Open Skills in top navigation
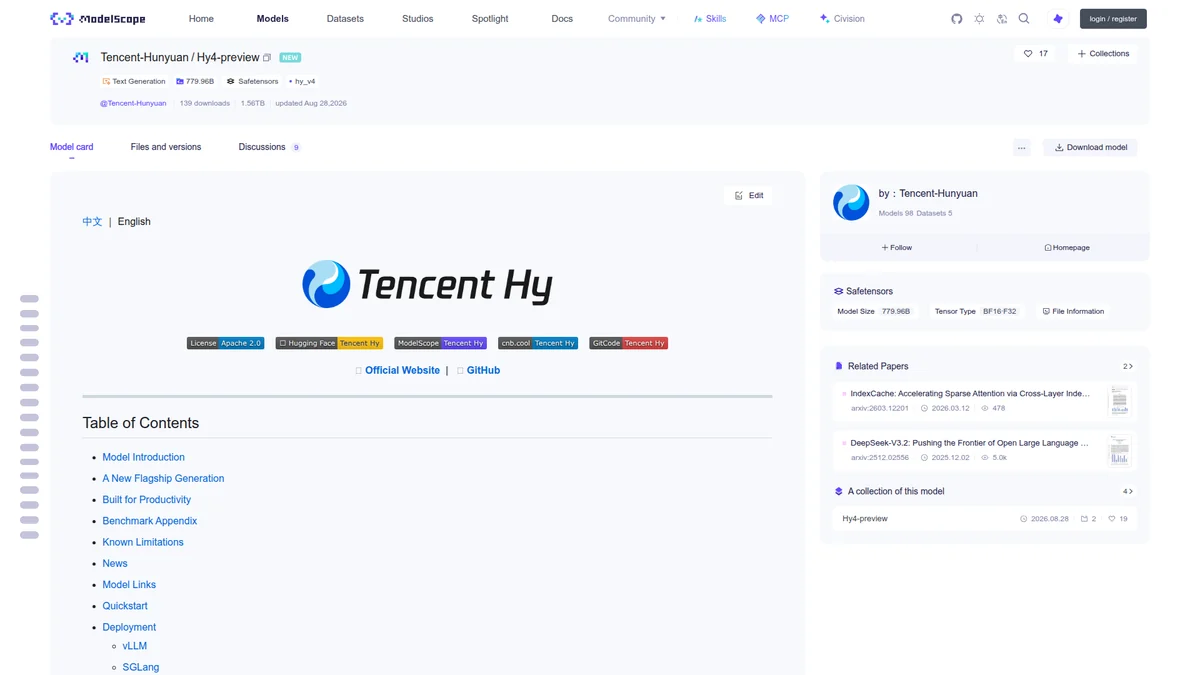The width and height of the screenshot is (1200, 675). point(710,19)
